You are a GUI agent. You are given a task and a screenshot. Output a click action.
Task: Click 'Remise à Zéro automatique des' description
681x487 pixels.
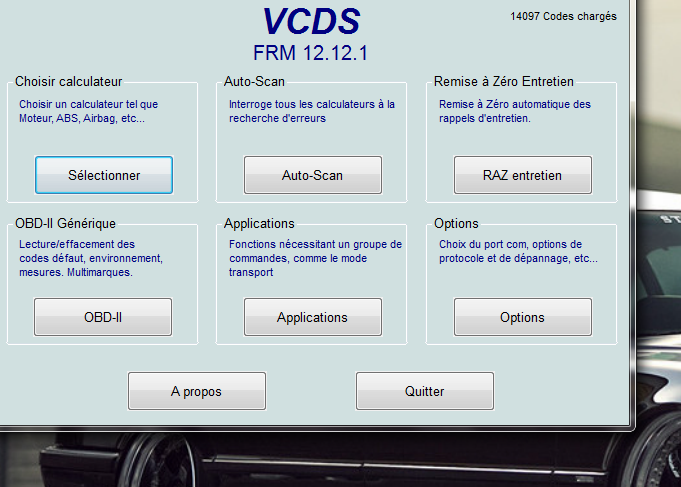point(515,111)
